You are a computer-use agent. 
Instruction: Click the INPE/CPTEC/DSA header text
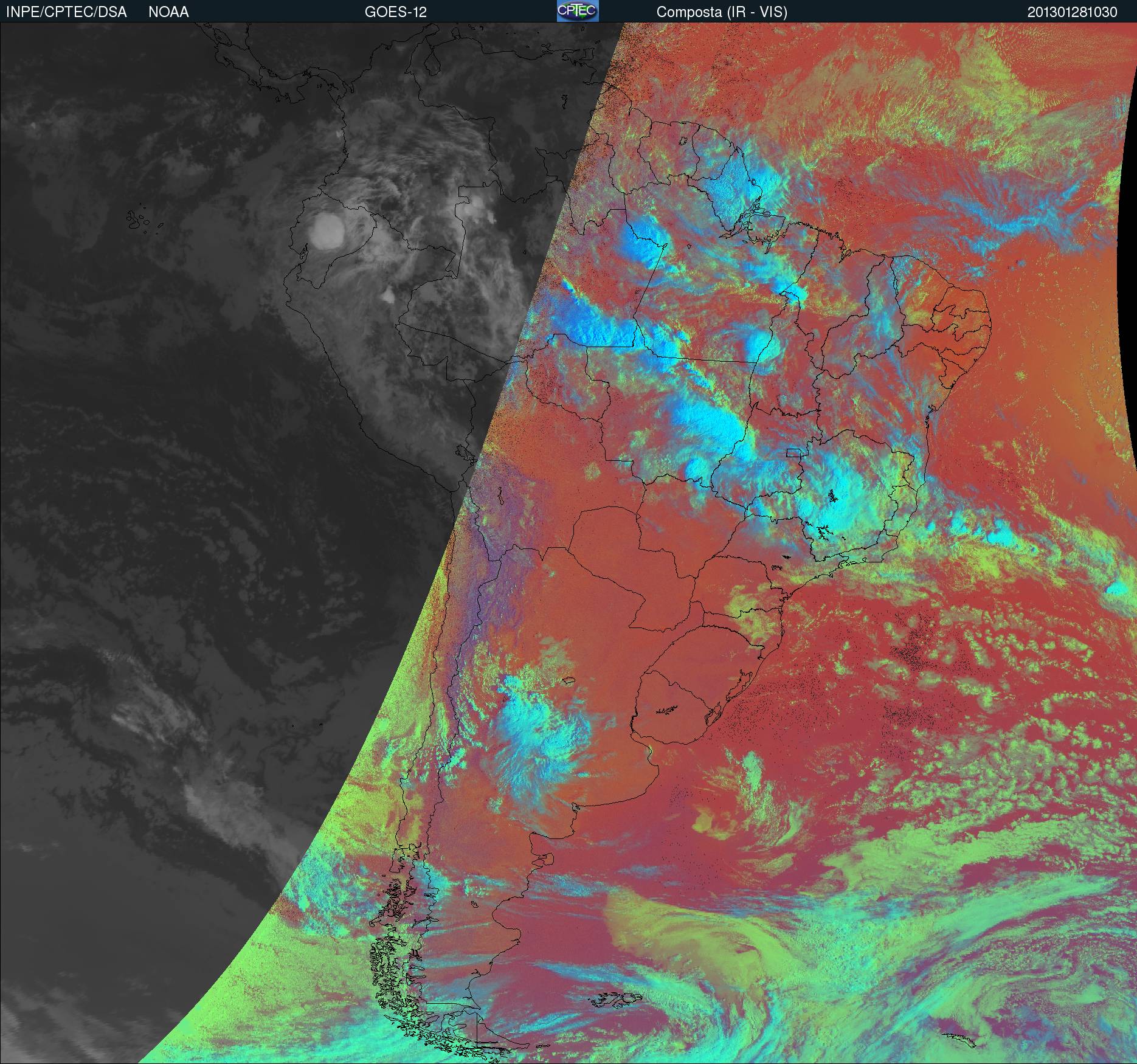[66, 12]
